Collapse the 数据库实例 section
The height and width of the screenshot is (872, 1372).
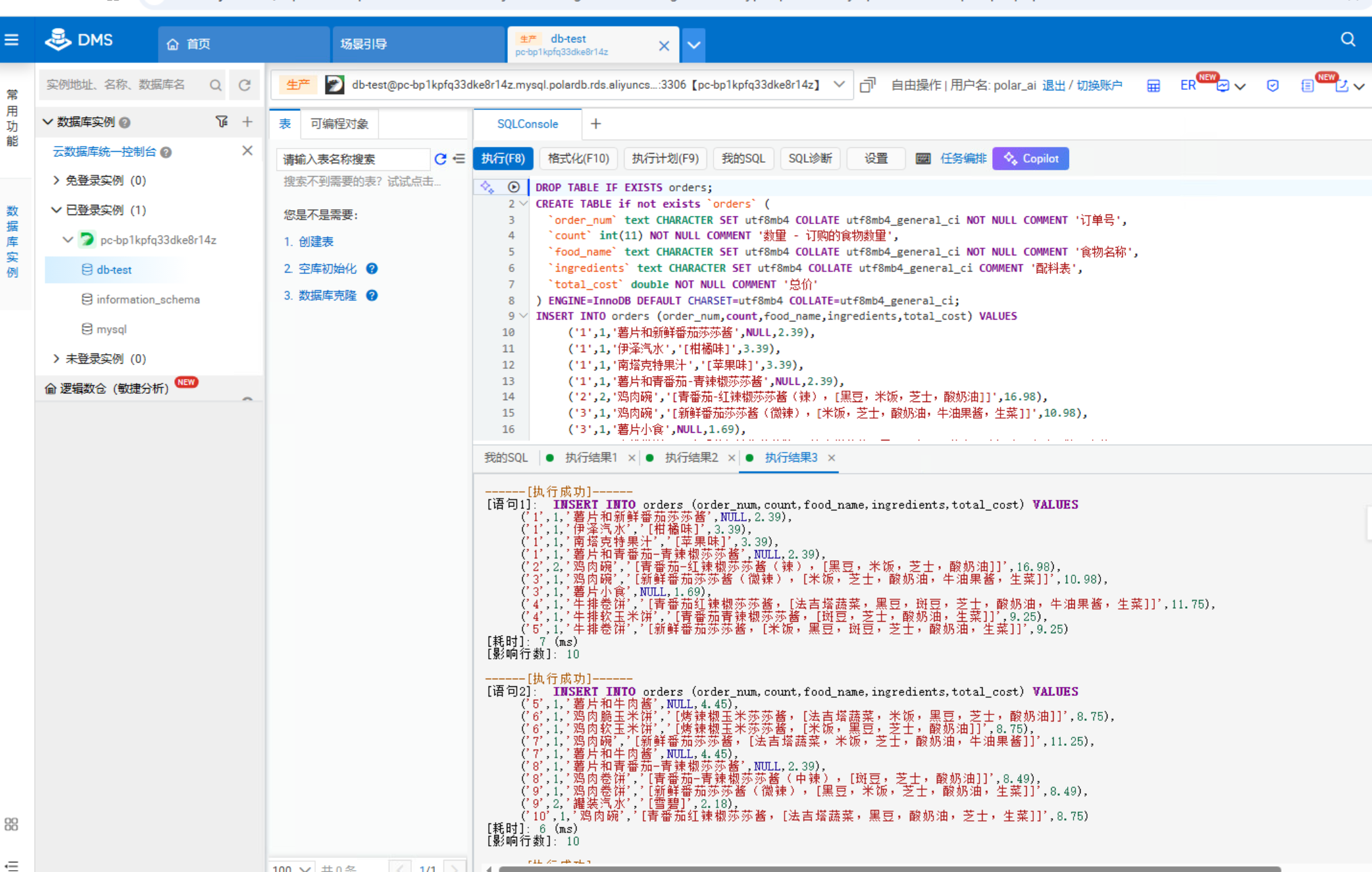pyautogui.click(x=47, y=122)
